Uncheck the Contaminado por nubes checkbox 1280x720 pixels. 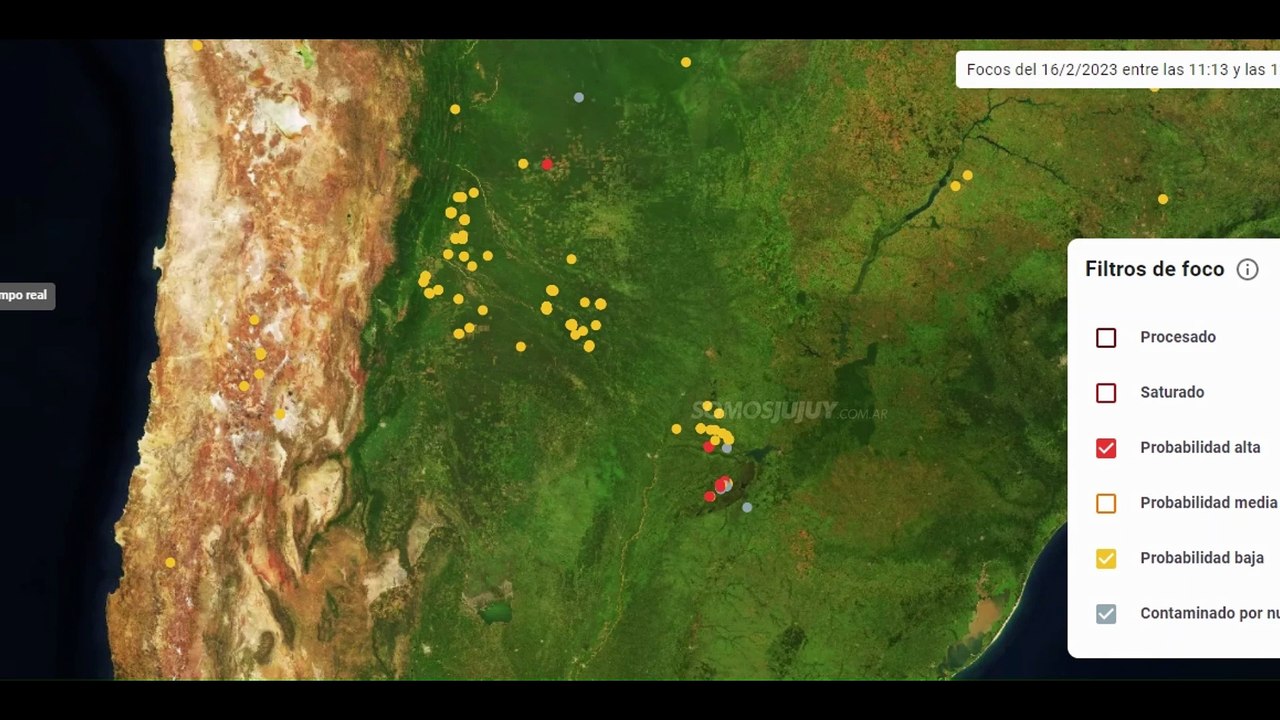pos(1106,613)
